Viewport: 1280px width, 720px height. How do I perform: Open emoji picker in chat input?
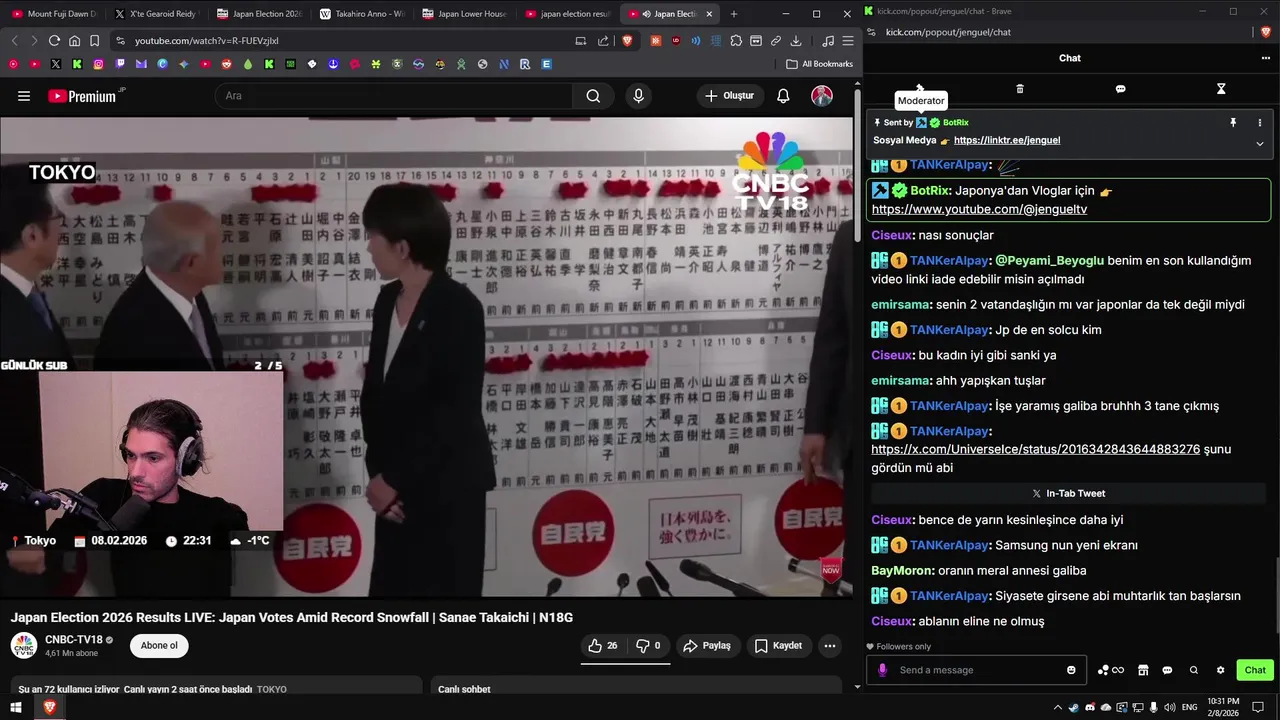[1072, 670]
